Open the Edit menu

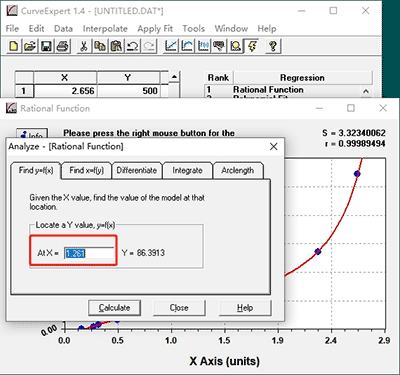36,29
